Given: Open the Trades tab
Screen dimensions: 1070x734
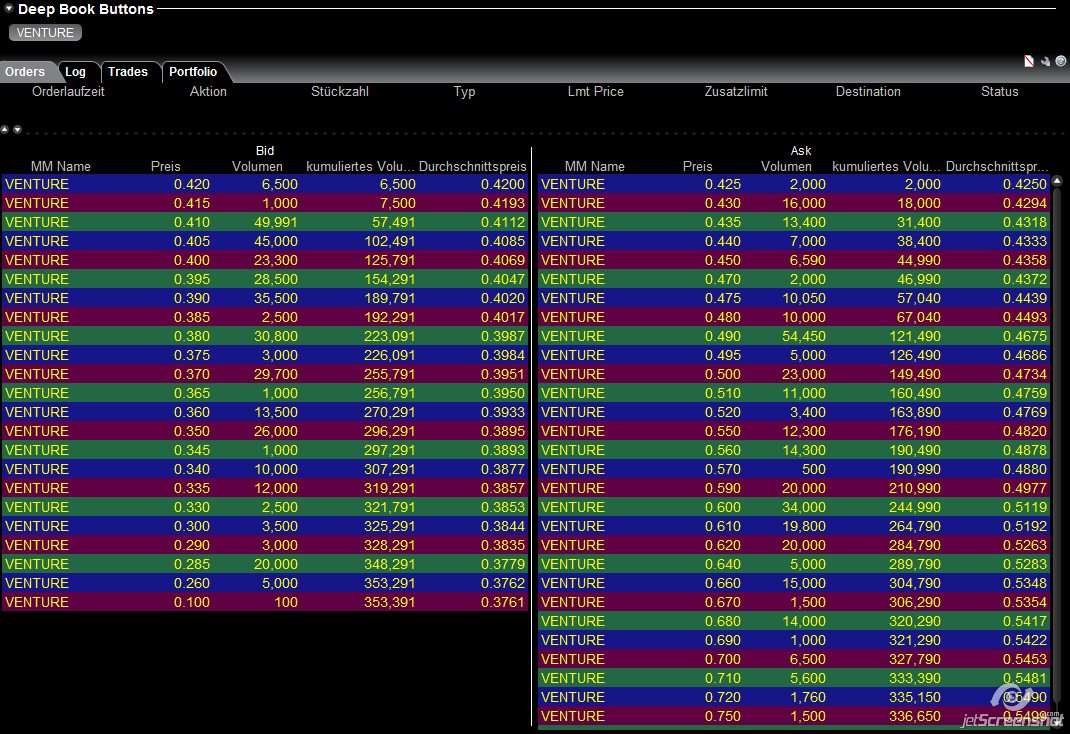Looking at the screenshot, I should 128,72.
